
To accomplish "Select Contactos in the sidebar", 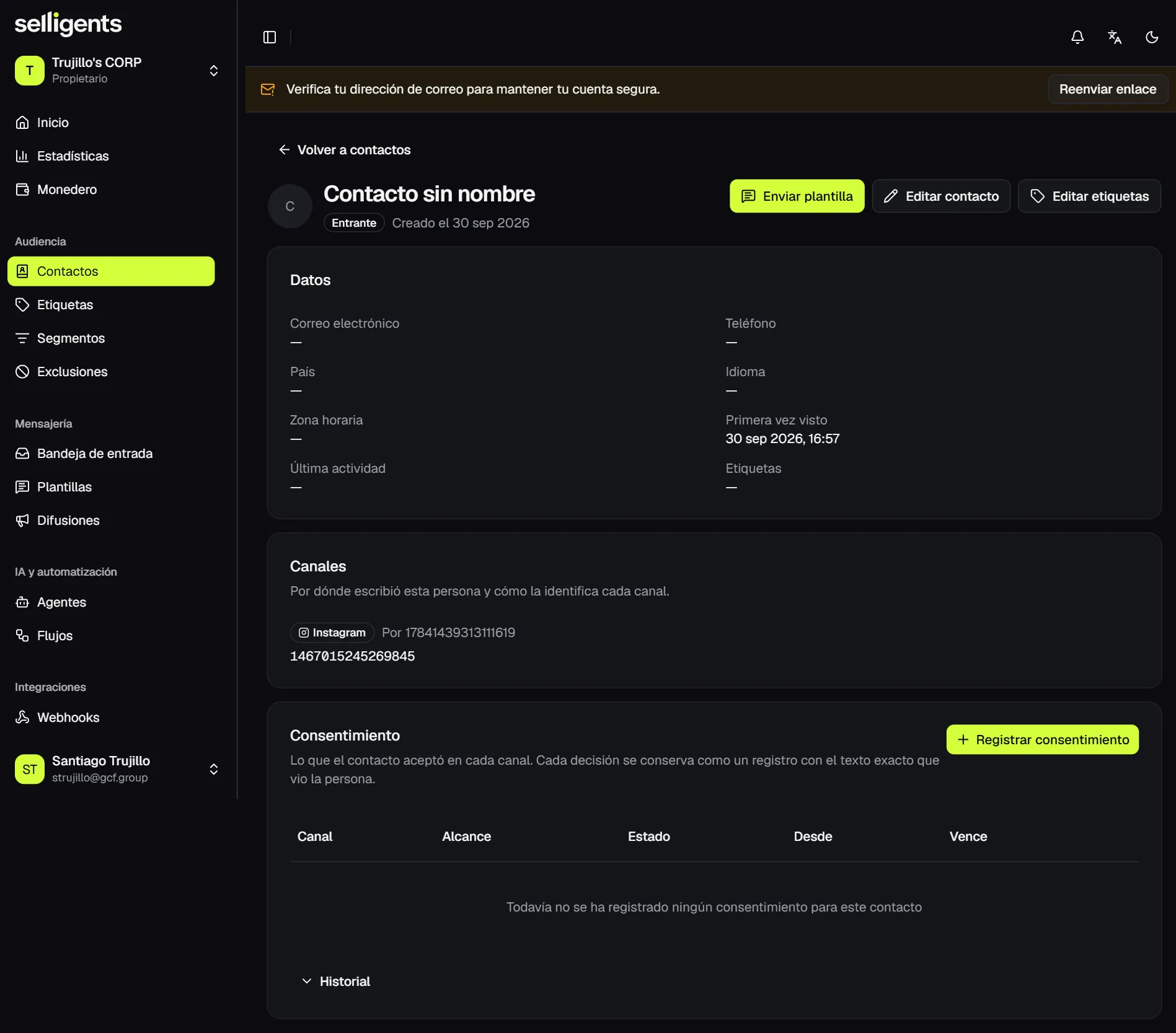I will (112, 271).
